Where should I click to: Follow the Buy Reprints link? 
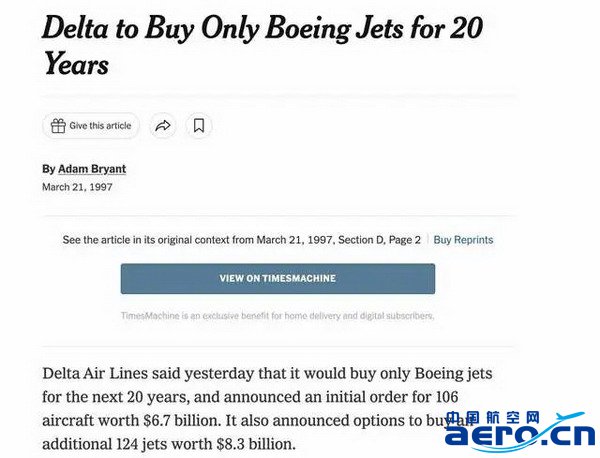[x=463, y=240]
